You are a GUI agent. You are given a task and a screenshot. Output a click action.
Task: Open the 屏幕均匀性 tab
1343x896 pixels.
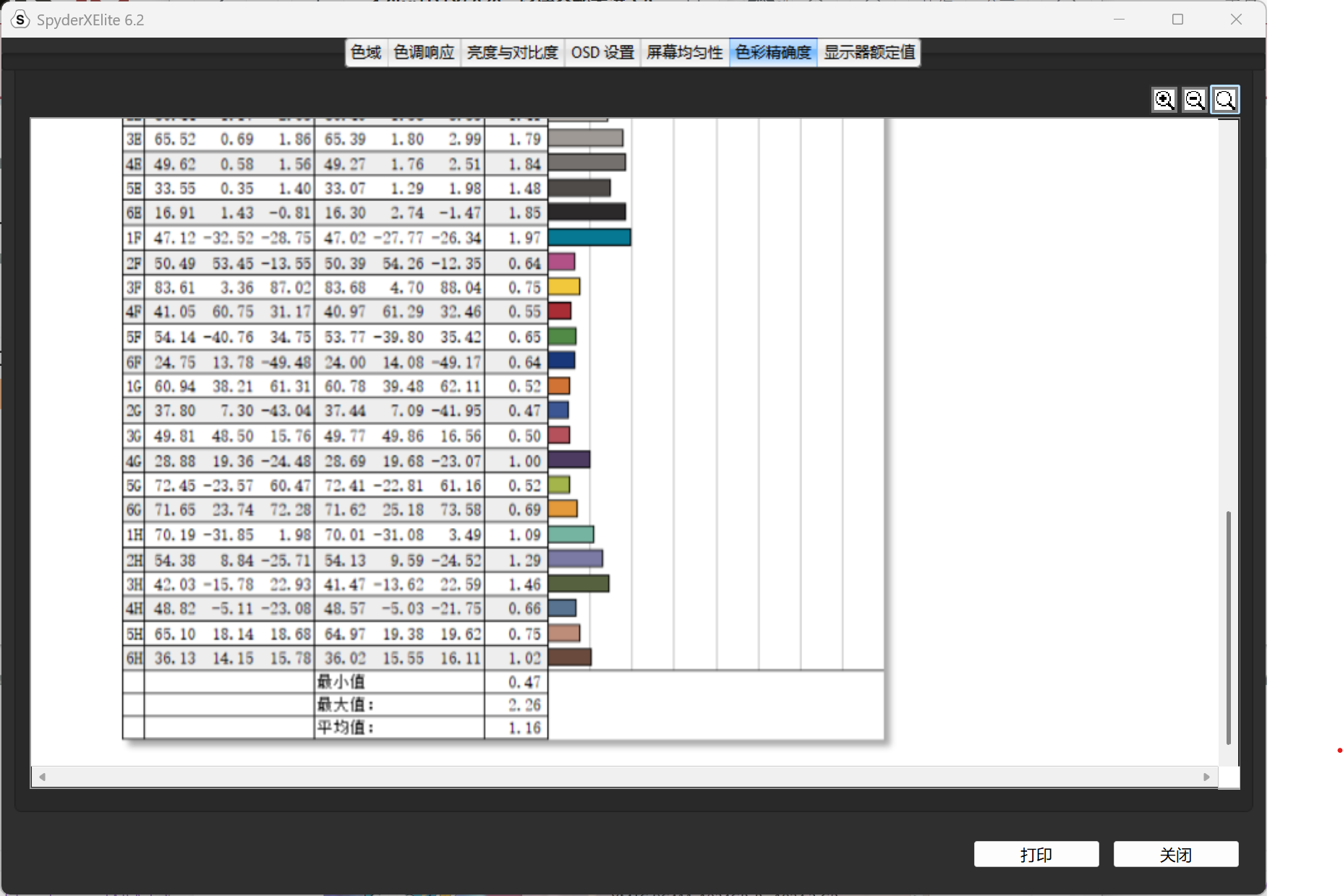(684, 52)
